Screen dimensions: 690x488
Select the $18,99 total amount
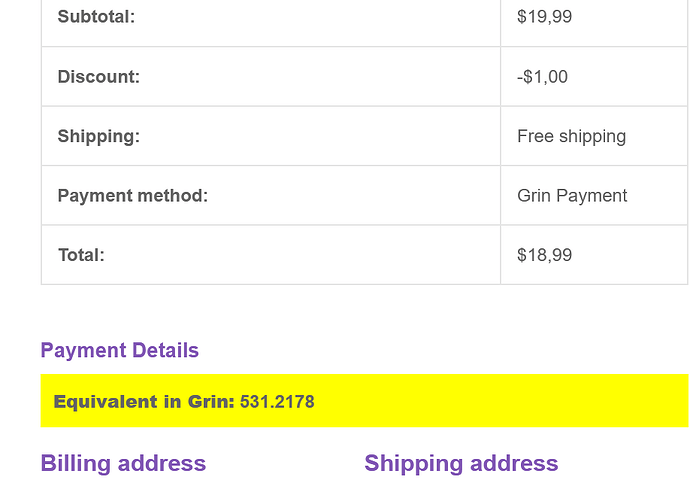[544, 255]
